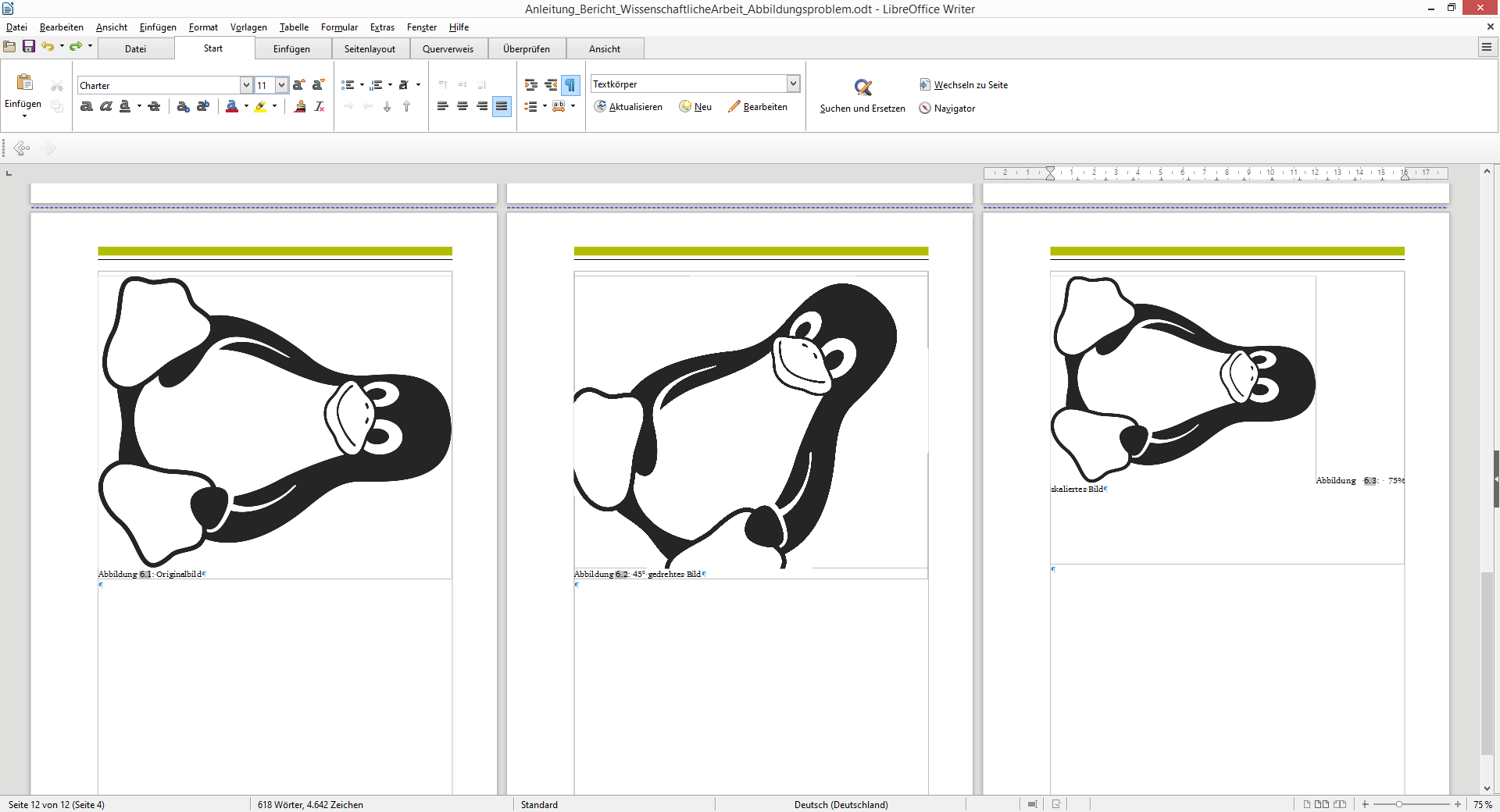1500x812 pixels.
Task: Toggle strikethrough formatting
Action: coord(154,106)
